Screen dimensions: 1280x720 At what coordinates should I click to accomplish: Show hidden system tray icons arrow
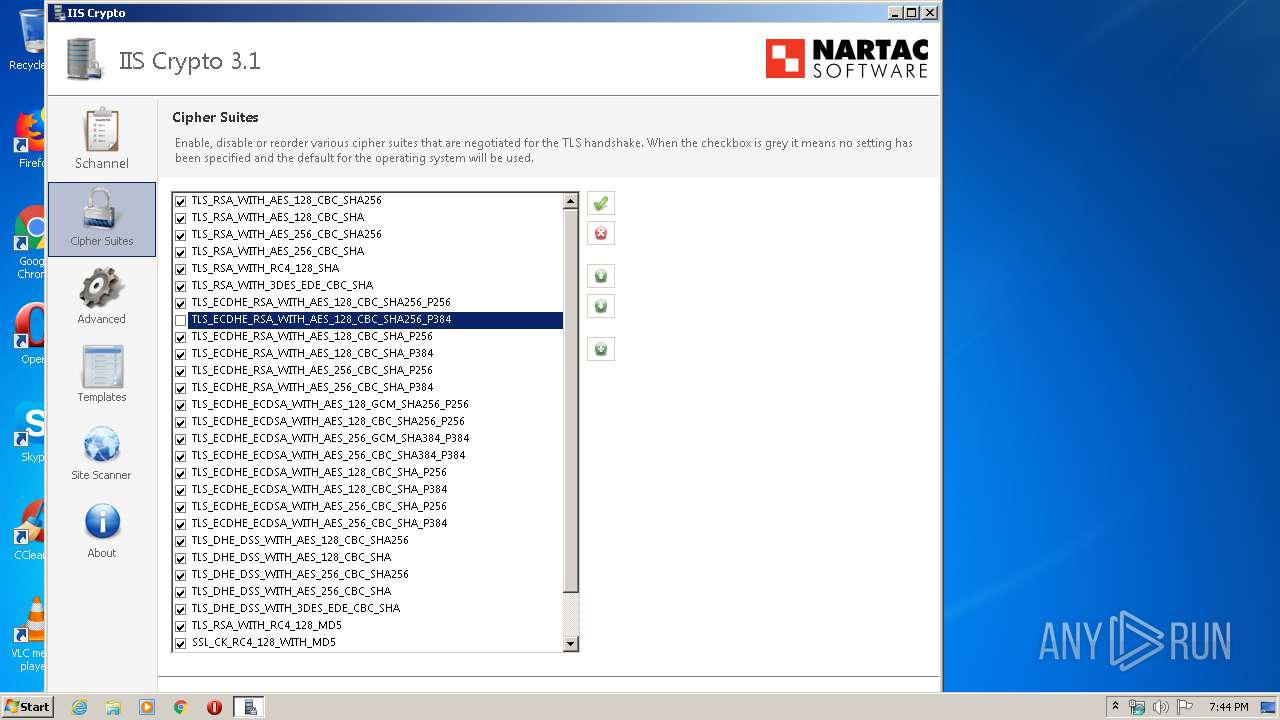coord(1115,707)
